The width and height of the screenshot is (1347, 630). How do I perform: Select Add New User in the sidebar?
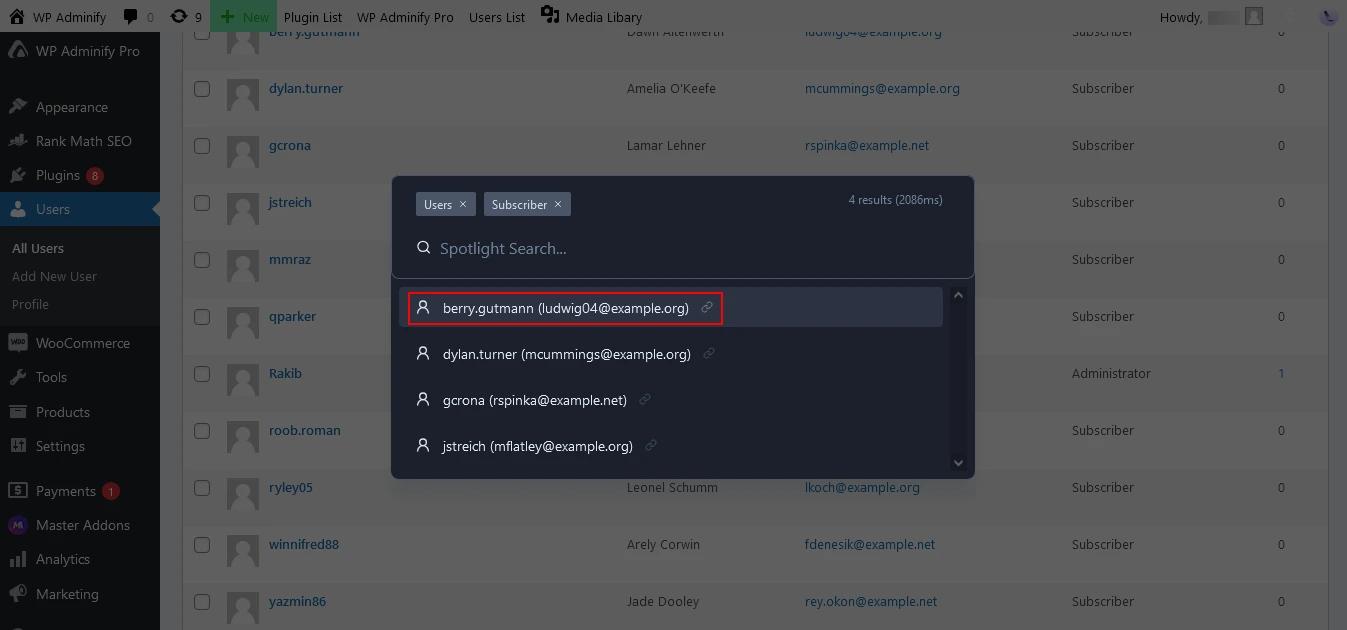click(54, 276)
